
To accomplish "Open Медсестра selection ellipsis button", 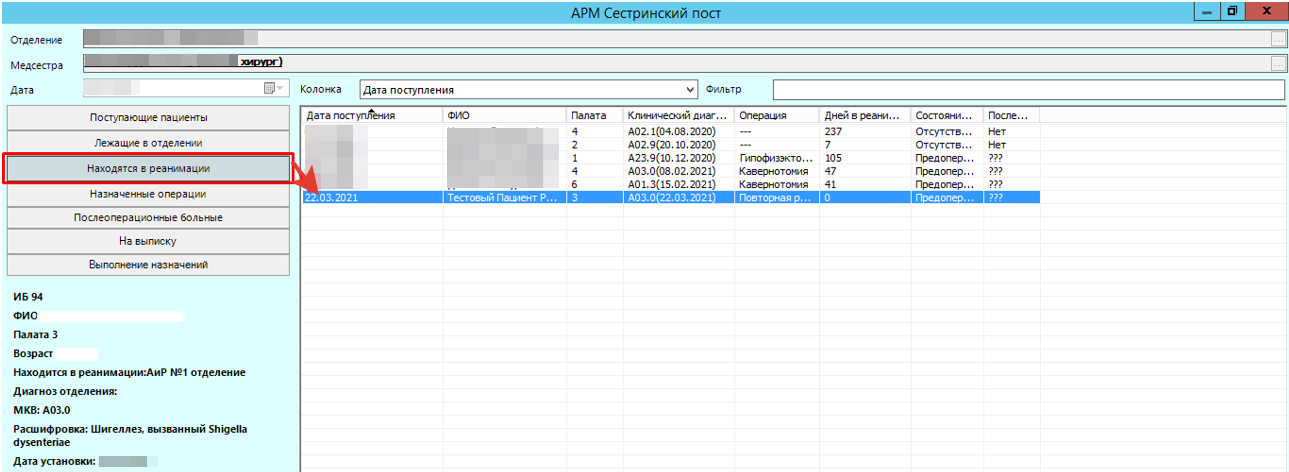I will coord(1278,64).
